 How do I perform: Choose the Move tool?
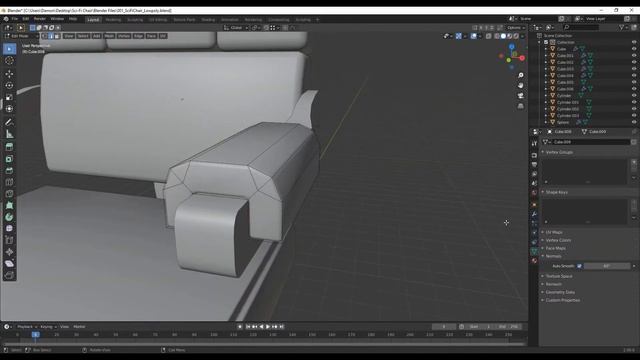pos(9,74)
